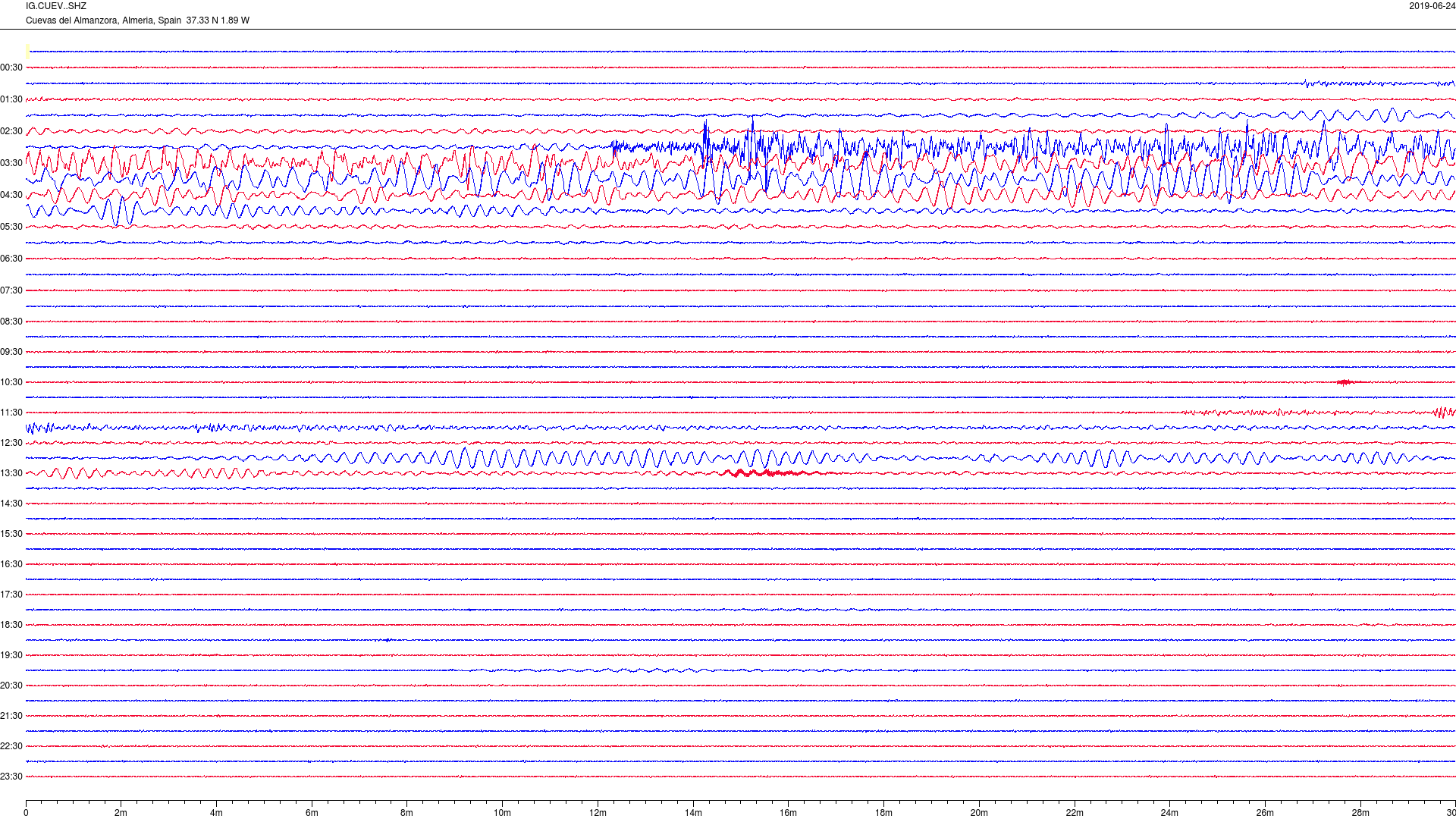Click the 12:30 time label
This screenshot has height=819, width=1456.
tap(11, 443)
